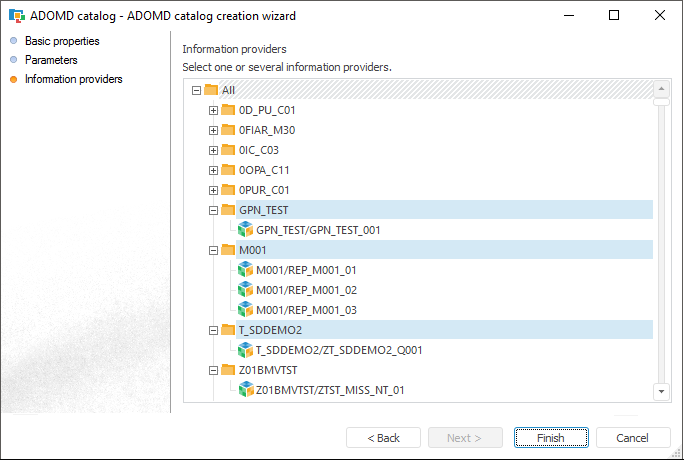Image resolution: width=684 pixels, height=460 pixels.
Task: Click the folder icon of 0OPA_C11
Action: 228,170
